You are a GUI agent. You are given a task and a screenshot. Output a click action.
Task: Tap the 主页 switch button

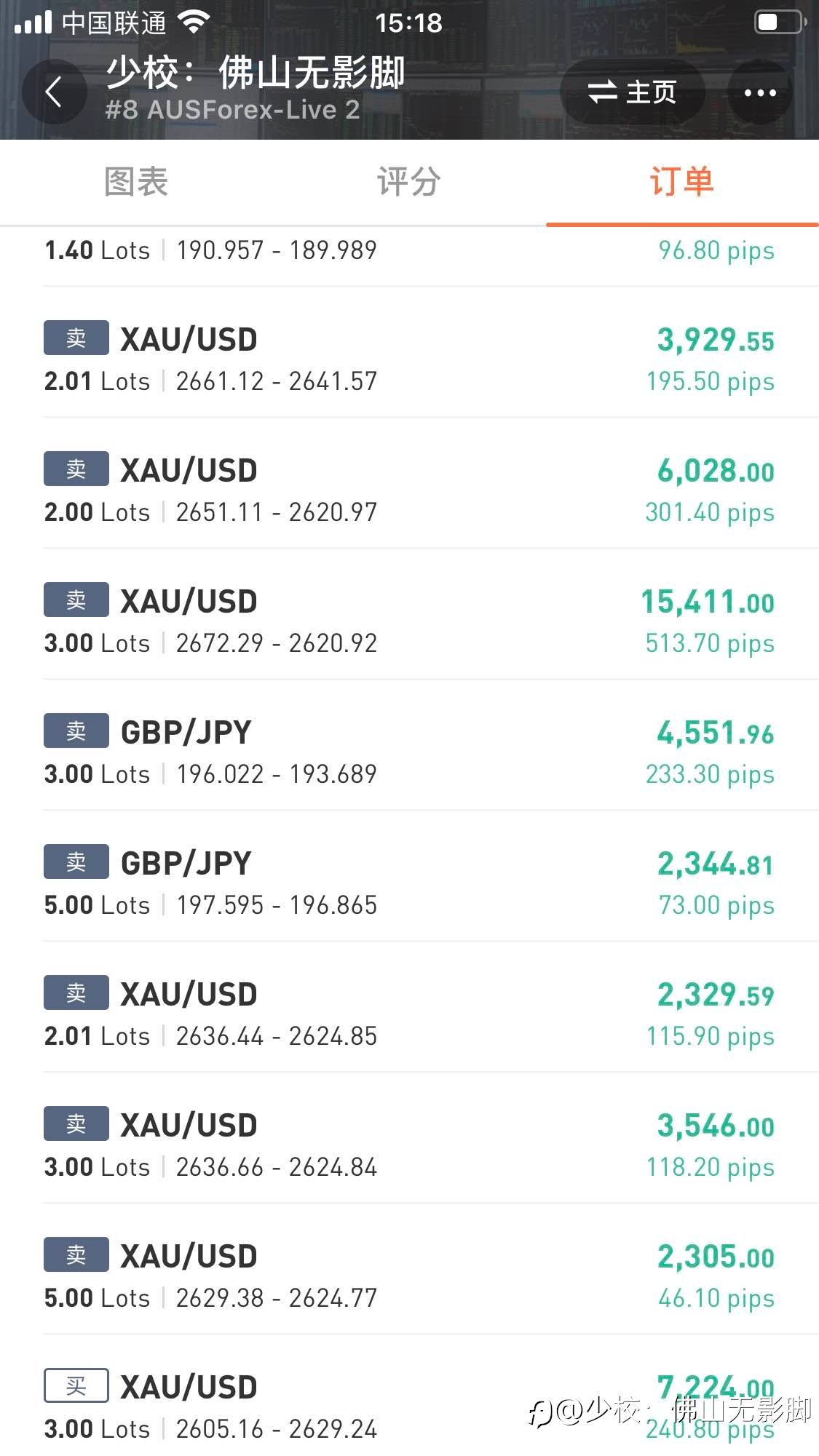(x=632, y=92)
